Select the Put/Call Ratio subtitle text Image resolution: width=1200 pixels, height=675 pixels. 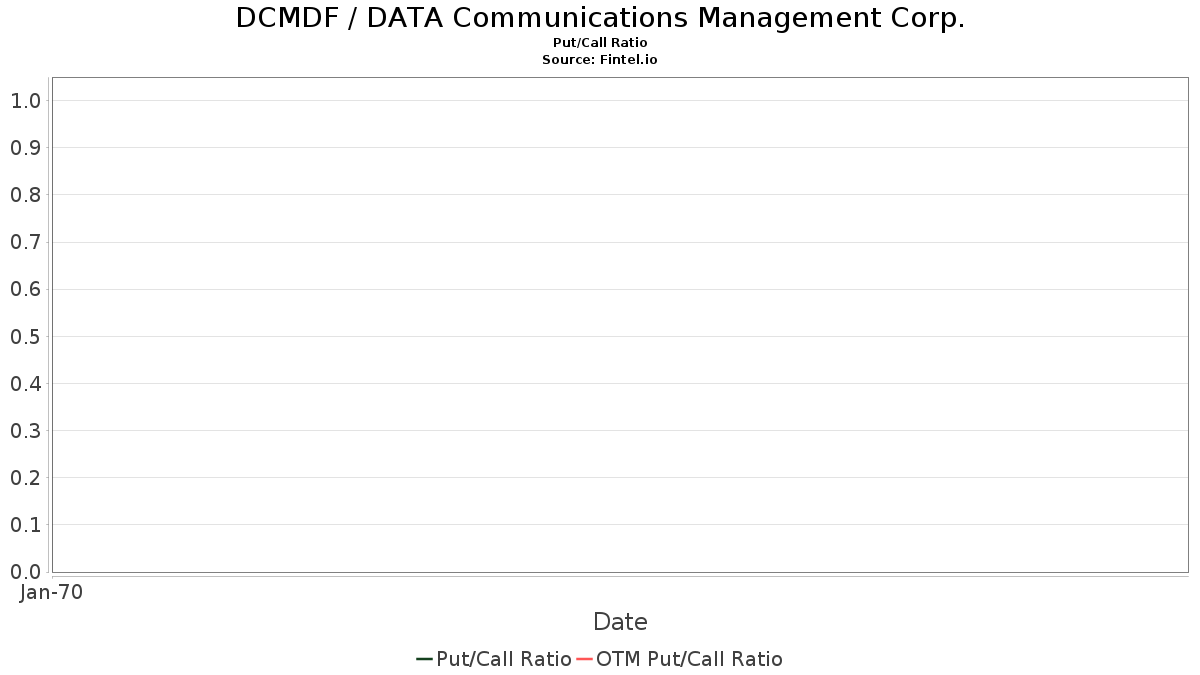(x=600, y=43)
